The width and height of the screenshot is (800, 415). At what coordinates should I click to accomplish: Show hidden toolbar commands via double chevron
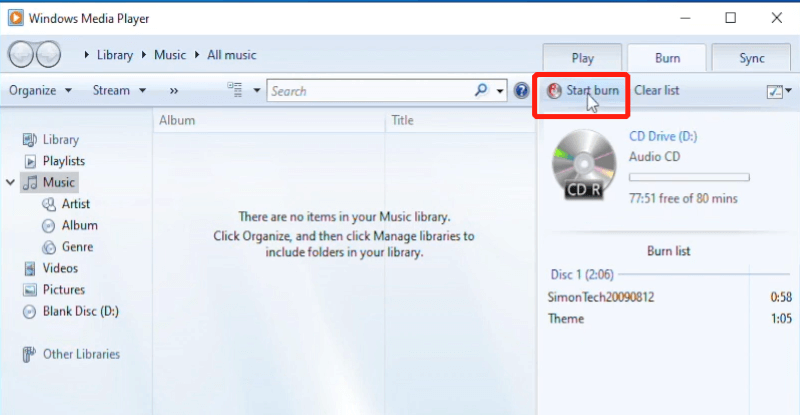coord(173,91)
